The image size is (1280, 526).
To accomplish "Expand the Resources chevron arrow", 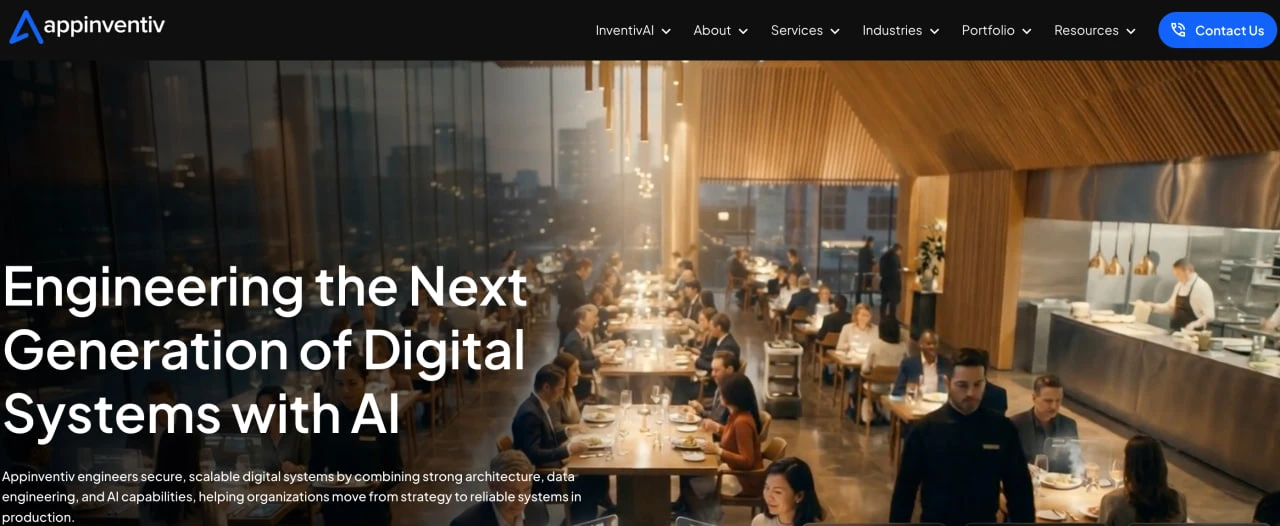I will pyautogui.click(x=1131, y=31).
